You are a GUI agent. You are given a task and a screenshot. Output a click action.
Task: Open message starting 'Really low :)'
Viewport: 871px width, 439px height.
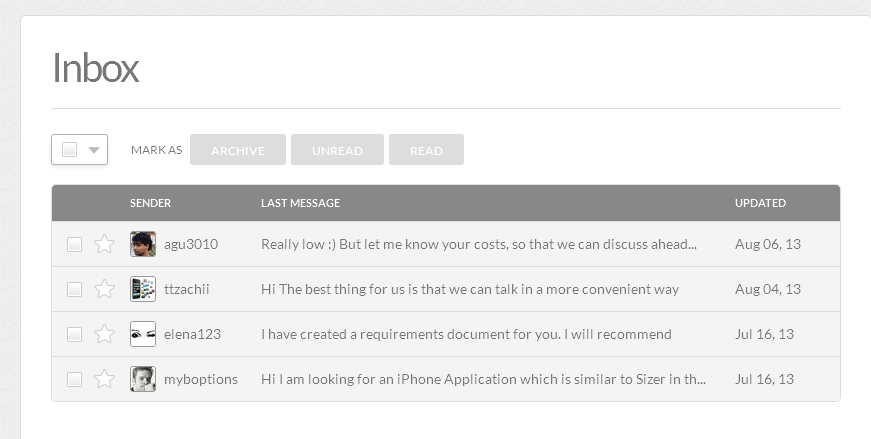[x=478, y=244]
